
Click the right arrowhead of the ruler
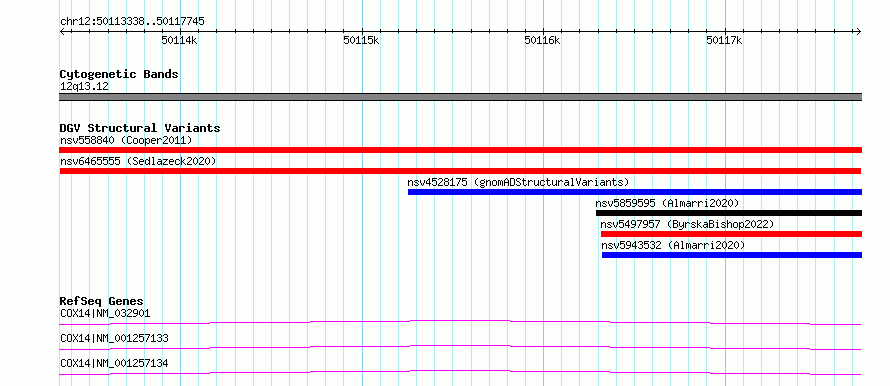click(858, 32)
